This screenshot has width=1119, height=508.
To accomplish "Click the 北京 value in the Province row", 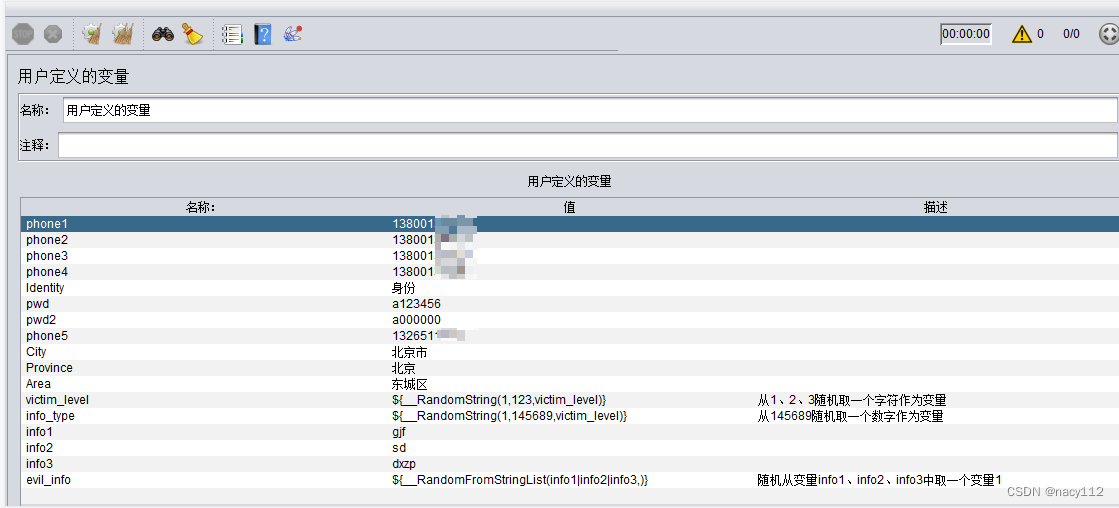I will (x=571, y=368).
